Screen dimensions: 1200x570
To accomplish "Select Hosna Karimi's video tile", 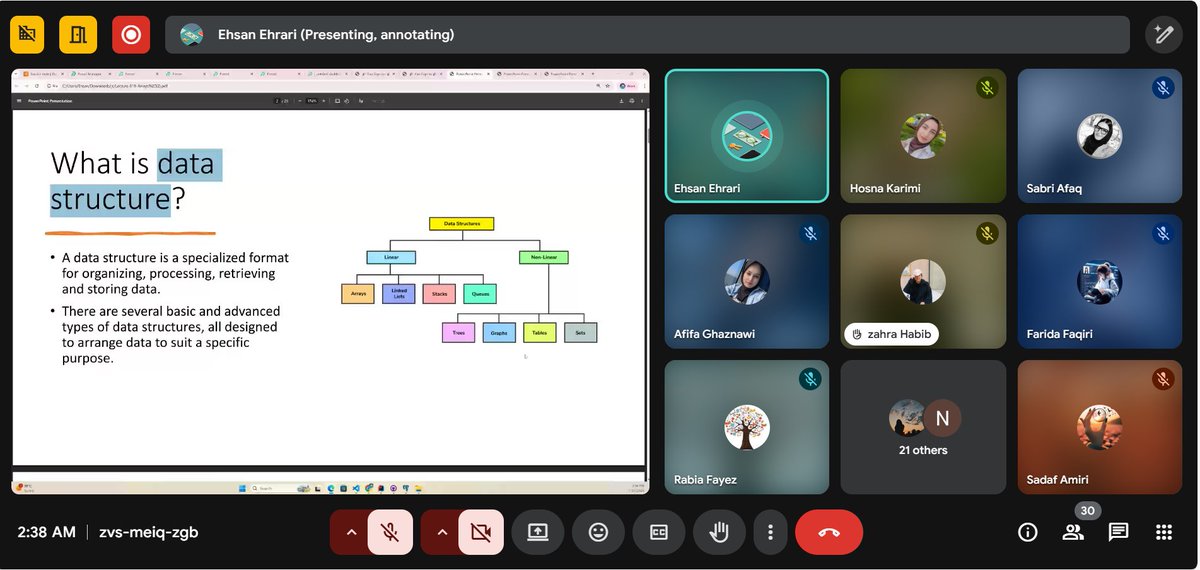I will [923, 136].
